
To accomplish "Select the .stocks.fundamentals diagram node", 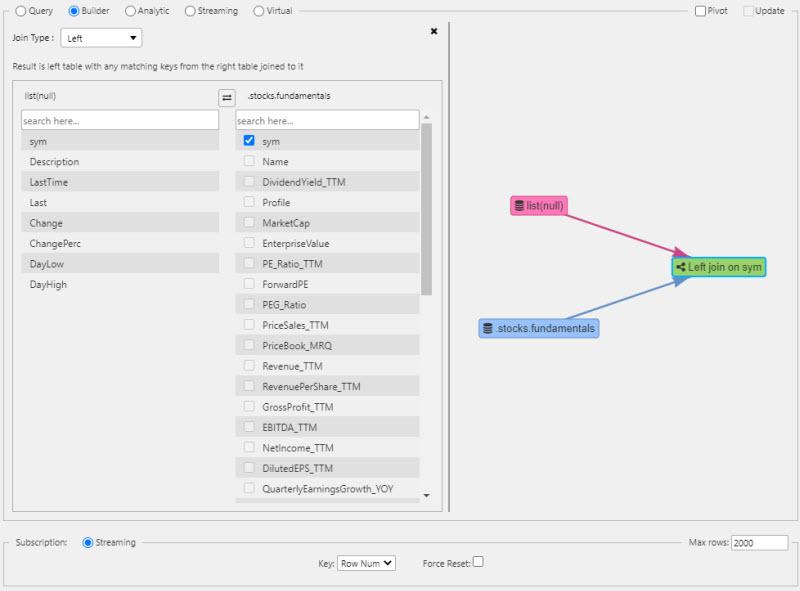I will (539, 328).
